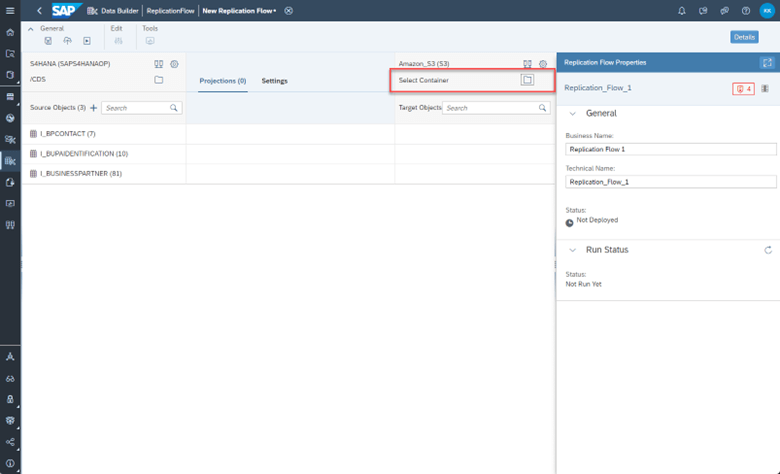The image size is (780, 474).
Task: Click icon right of validation messages badge
Action: [765, 89]
